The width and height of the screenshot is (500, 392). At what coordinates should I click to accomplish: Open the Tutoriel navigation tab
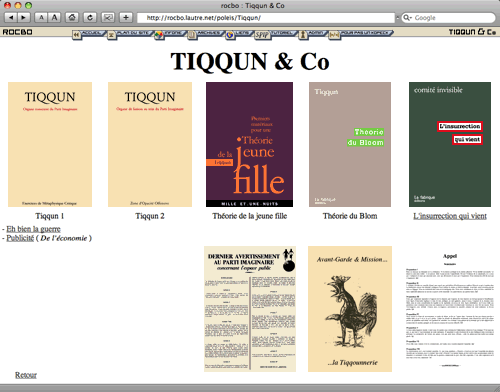pos(283,33)
